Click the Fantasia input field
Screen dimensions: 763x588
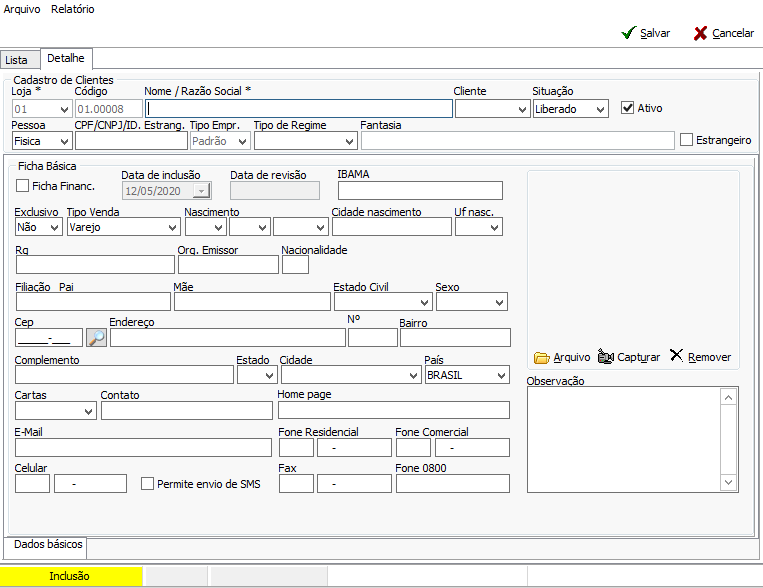pyautogui.click(x=518, y=141)
